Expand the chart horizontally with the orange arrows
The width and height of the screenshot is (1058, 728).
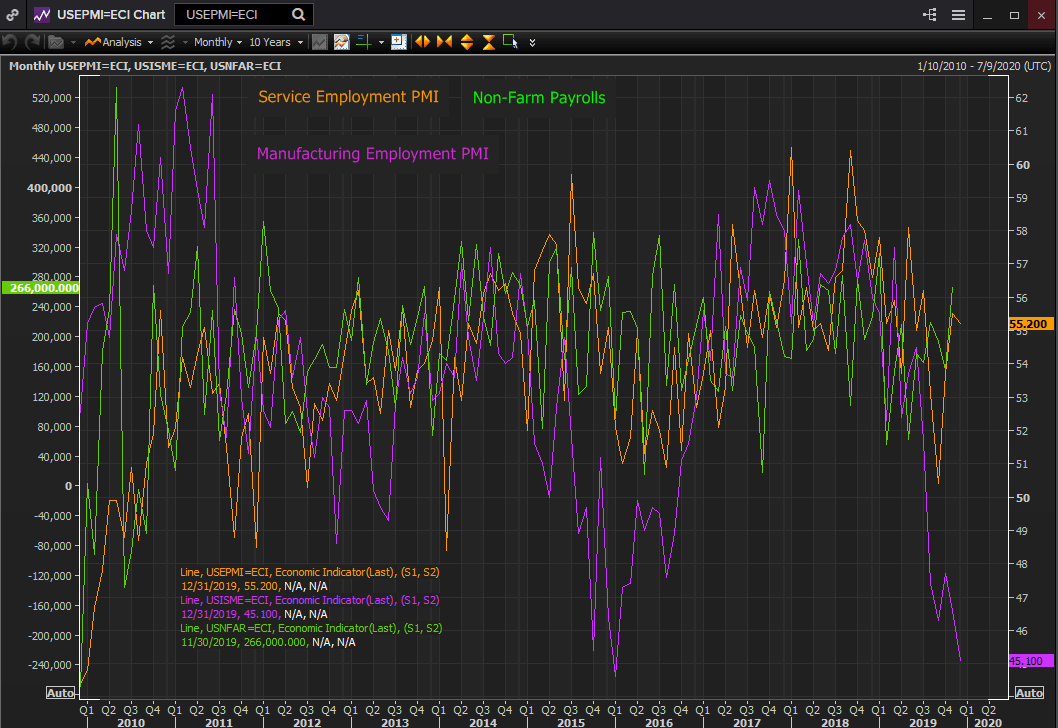click(422, 42)
